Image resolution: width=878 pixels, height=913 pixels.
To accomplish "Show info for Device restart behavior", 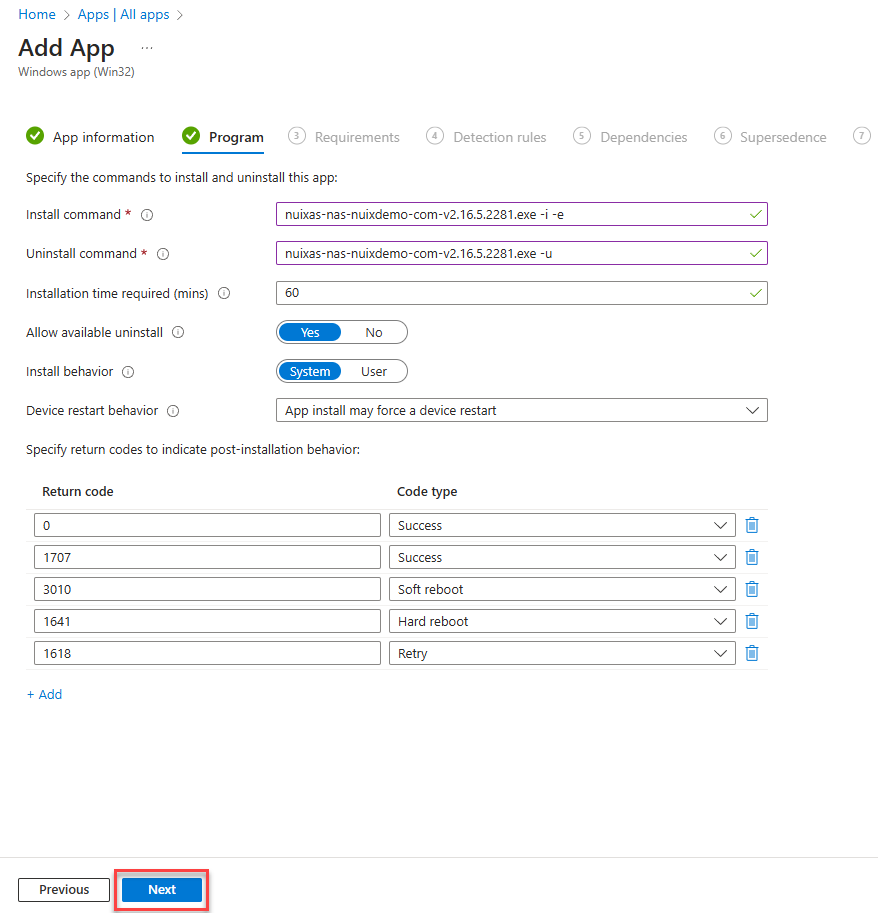I will coord(173,411).
